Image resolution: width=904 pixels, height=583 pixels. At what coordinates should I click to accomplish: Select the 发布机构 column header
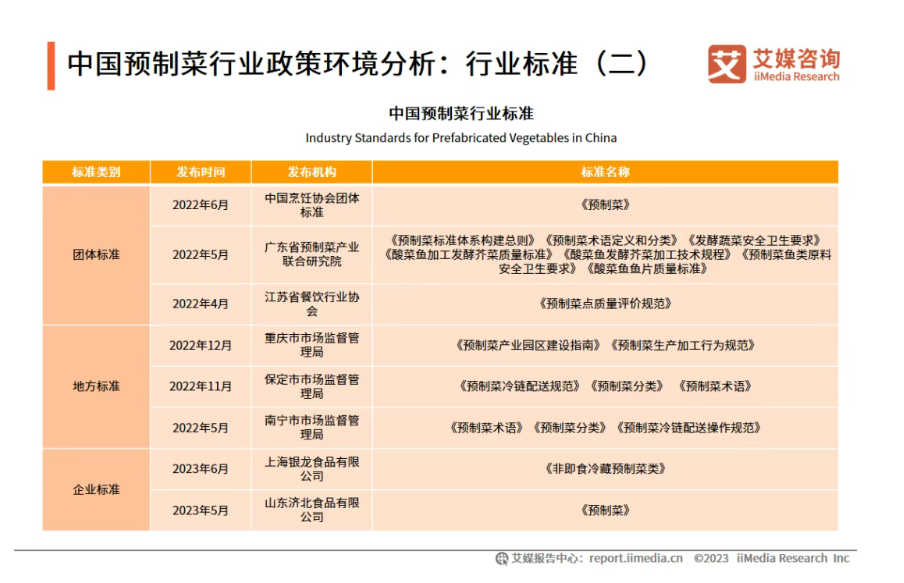tap(312, 172)
